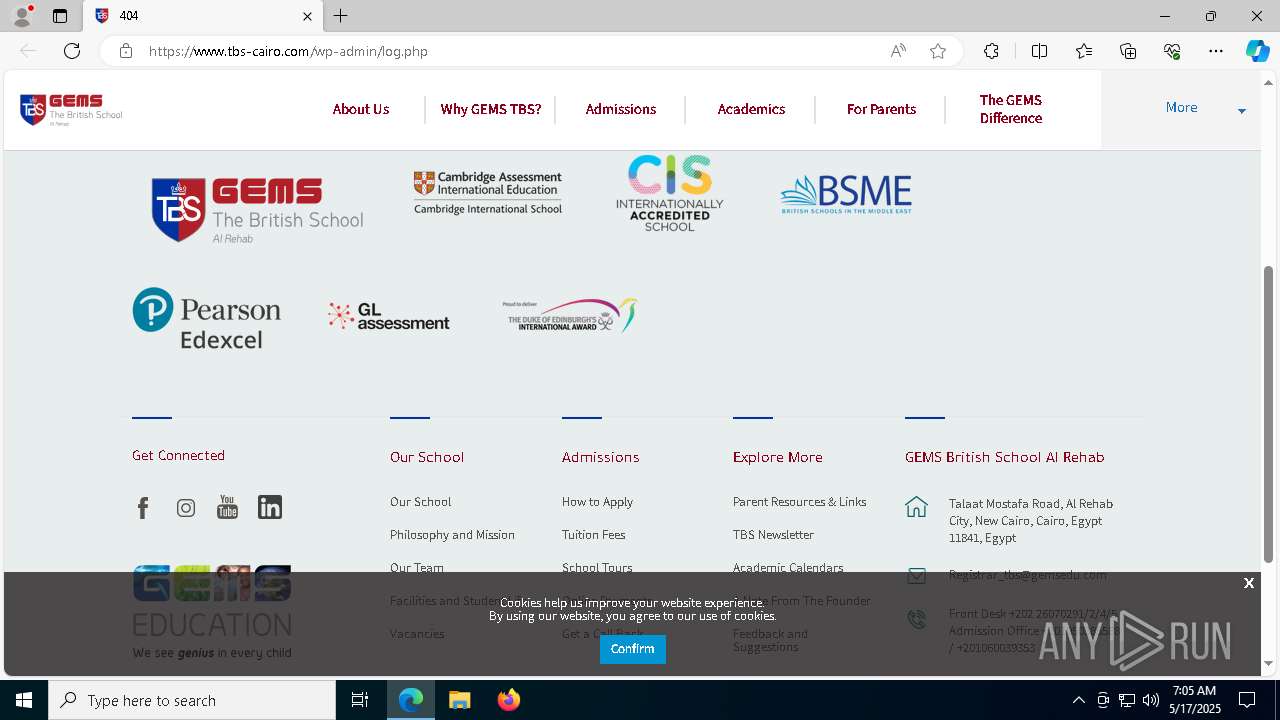View site information lock icon
Viewport: 1280px width, 720px height.
[x=126, y=51]
